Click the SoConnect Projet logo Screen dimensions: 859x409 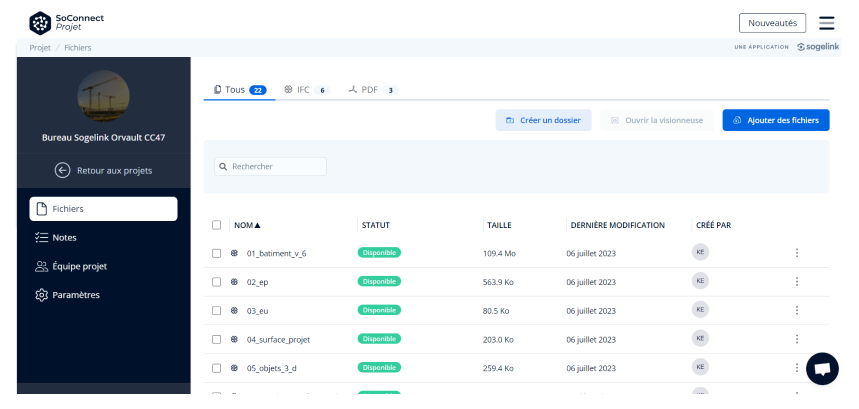pos(66,22)
